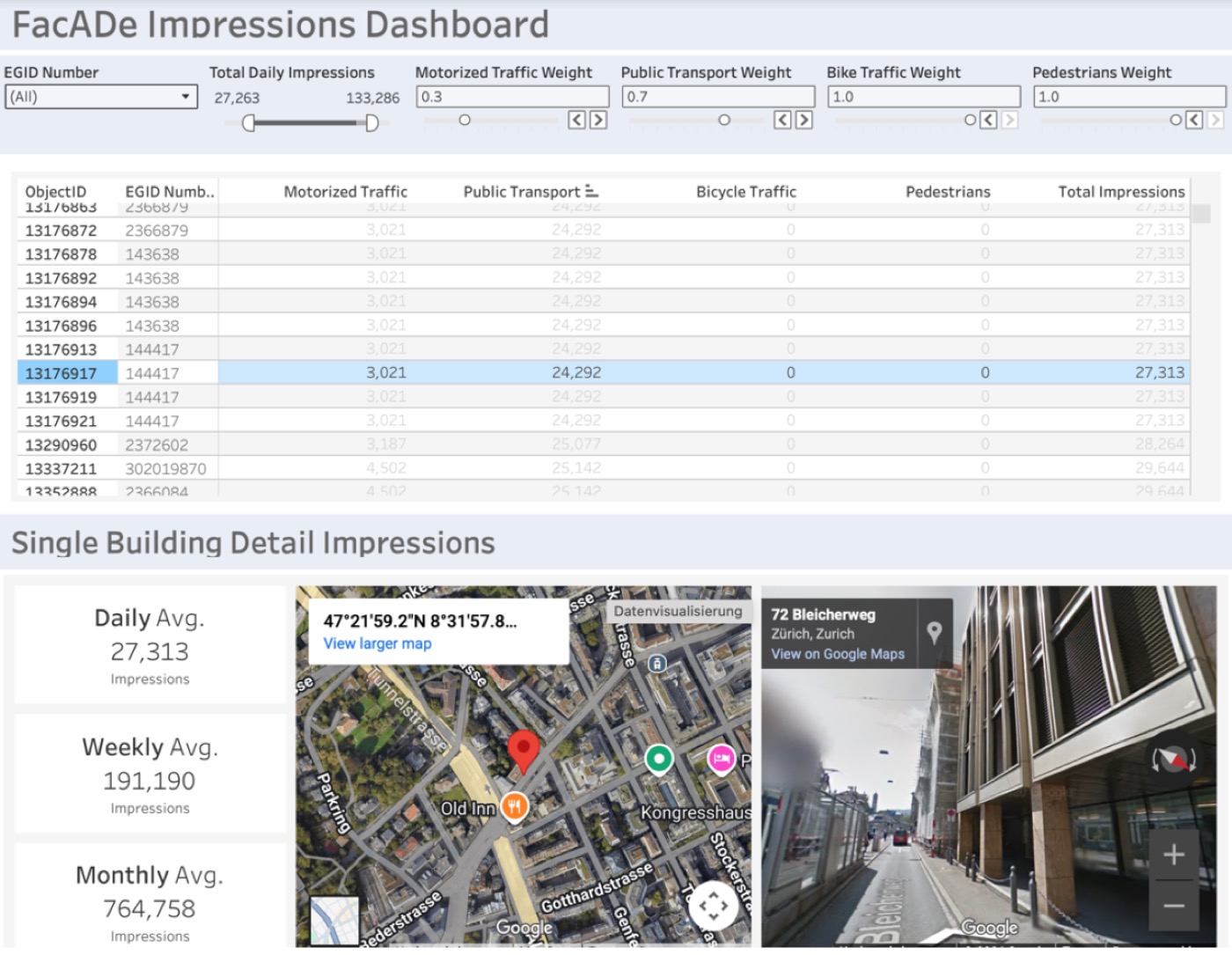Click the Public Transport Weight field showing 0.7
This screenshot has width=1232, height=955.
point(719,97)
